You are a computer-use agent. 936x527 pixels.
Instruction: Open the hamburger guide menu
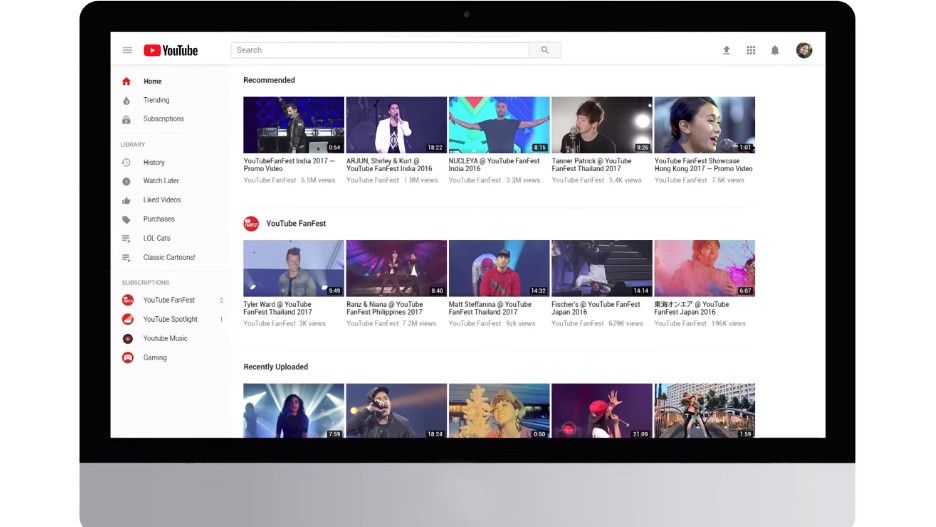point(127,50)
